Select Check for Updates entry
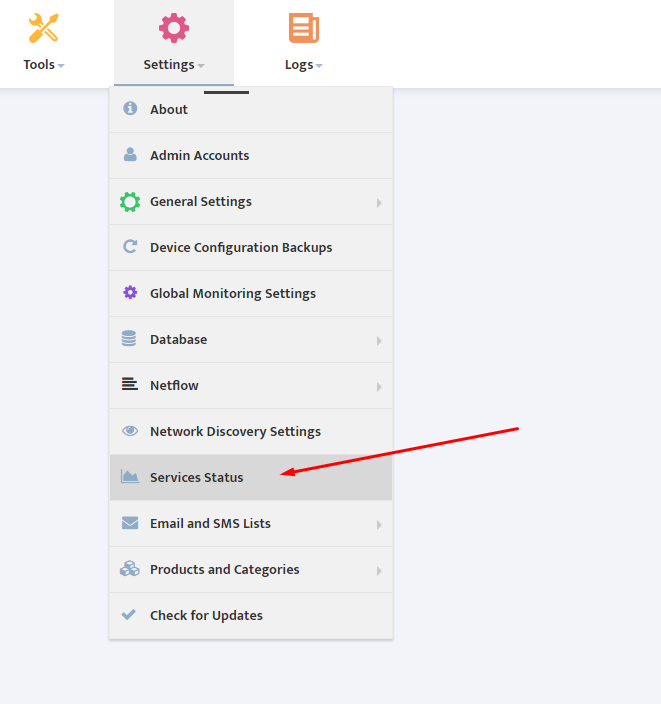Viewport: 661px width, 704px height. tap(251, 615)
